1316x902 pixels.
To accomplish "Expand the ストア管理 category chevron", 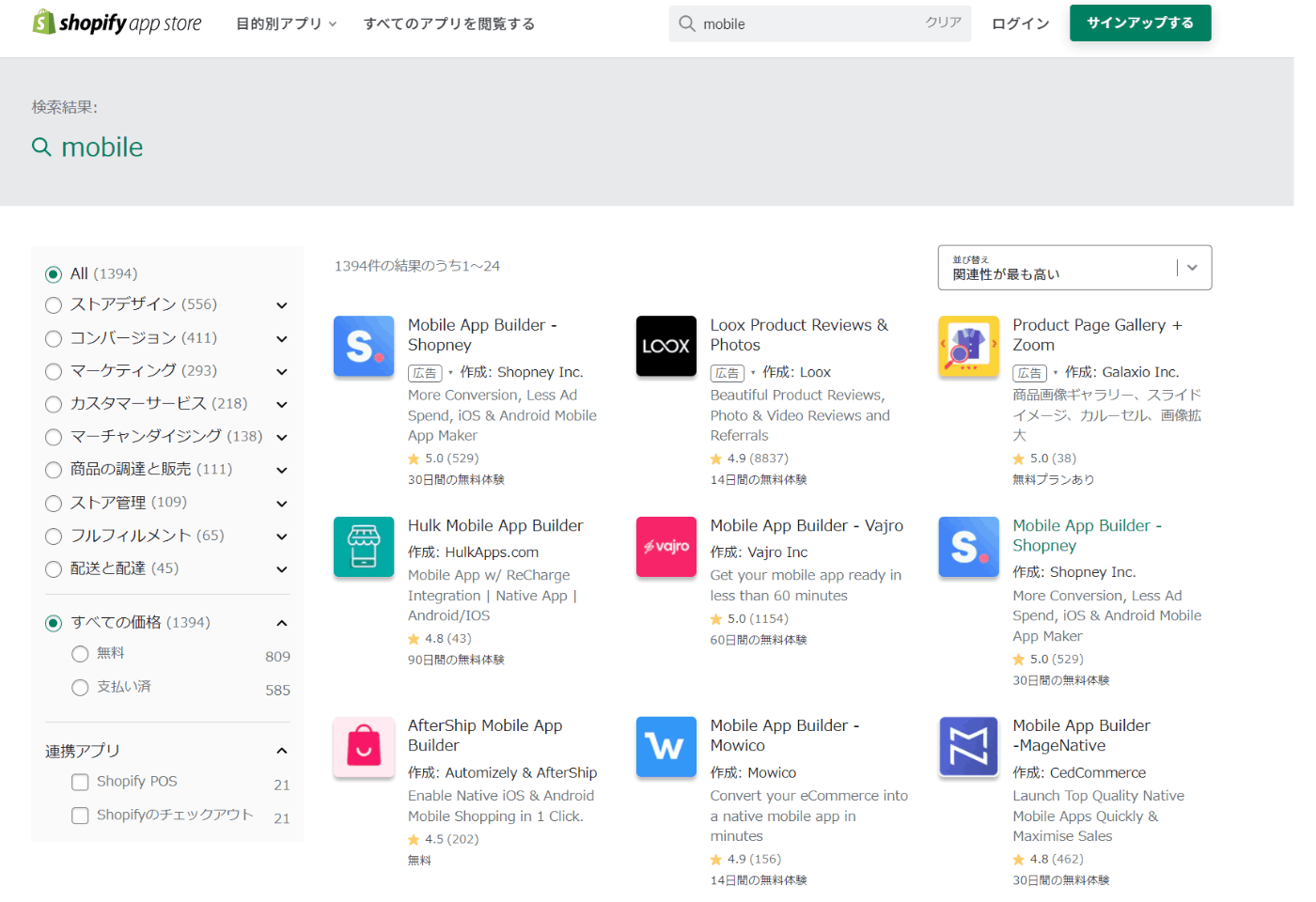I will click(281, 504).
